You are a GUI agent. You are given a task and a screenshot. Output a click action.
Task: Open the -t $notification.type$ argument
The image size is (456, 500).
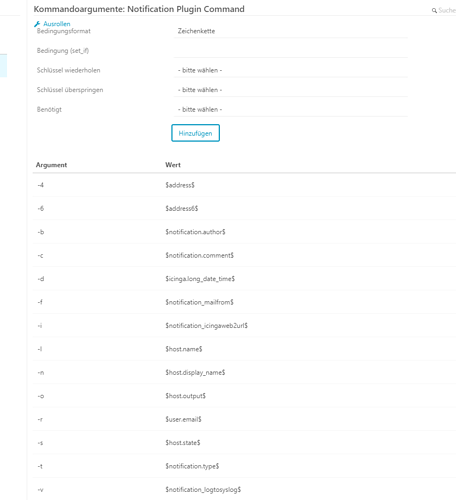click(x=244, y=466)
